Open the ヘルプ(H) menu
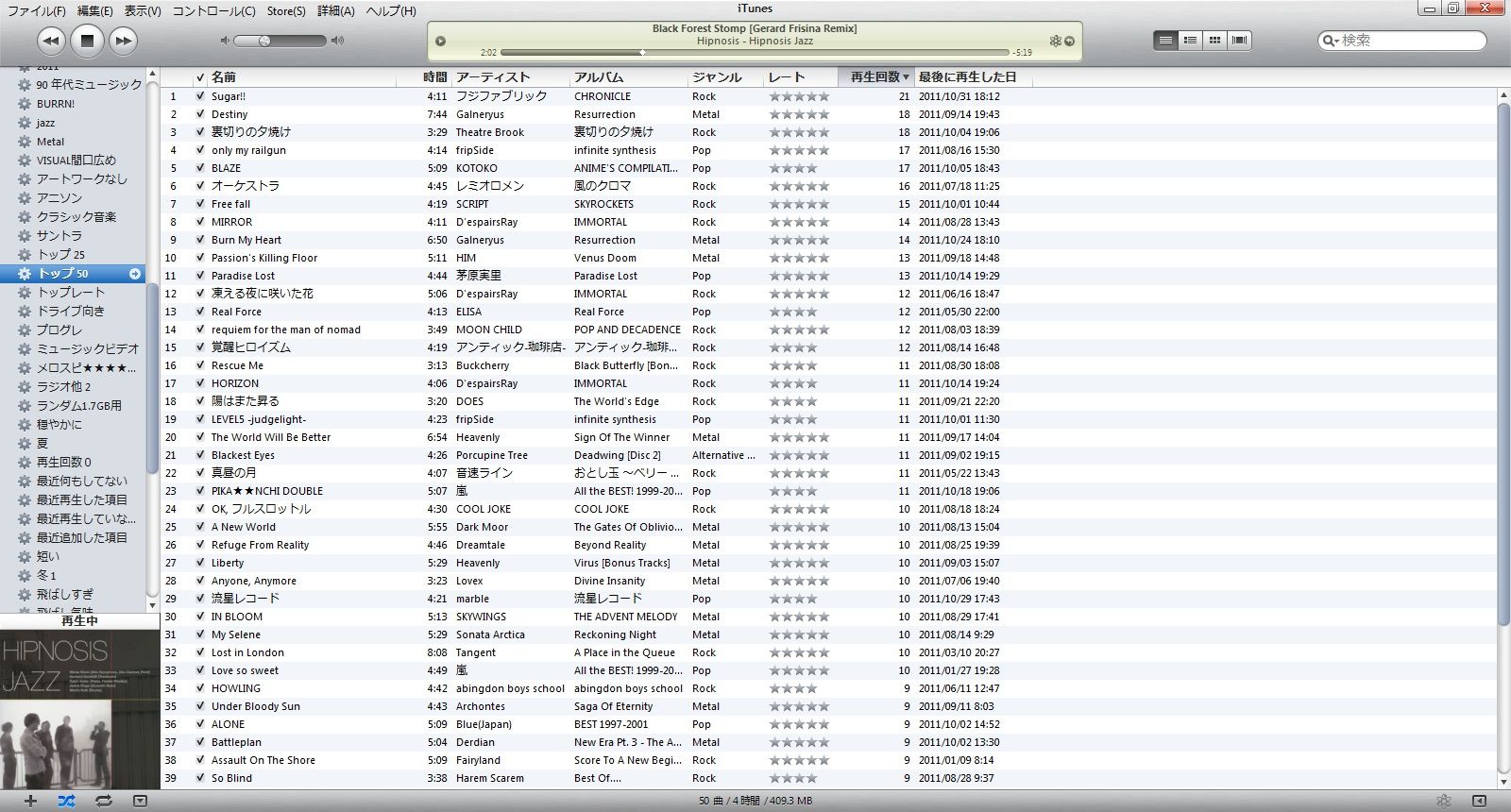 coord(391,10)
